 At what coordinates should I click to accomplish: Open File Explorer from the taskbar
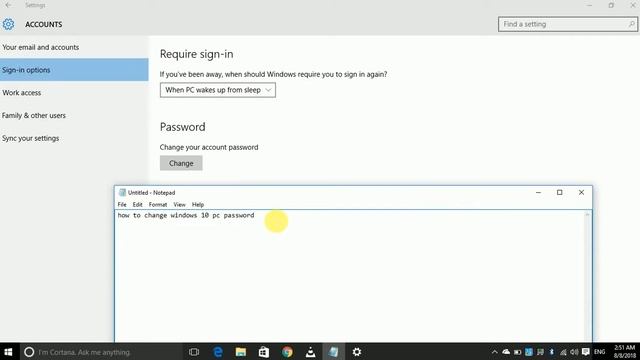point(241,352)
